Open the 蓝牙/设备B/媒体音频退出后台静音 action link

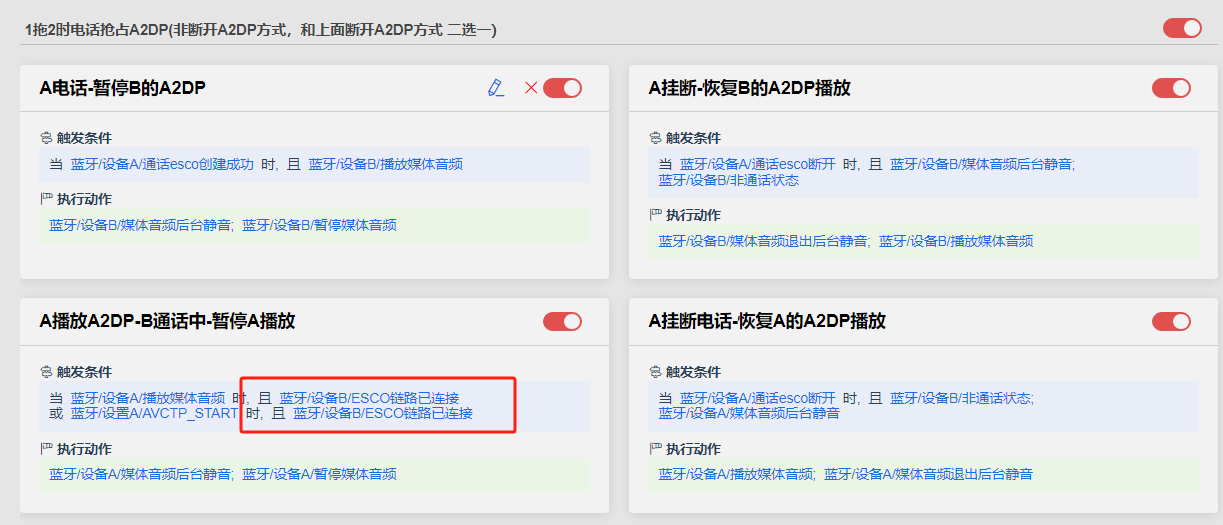click(763, 241)
